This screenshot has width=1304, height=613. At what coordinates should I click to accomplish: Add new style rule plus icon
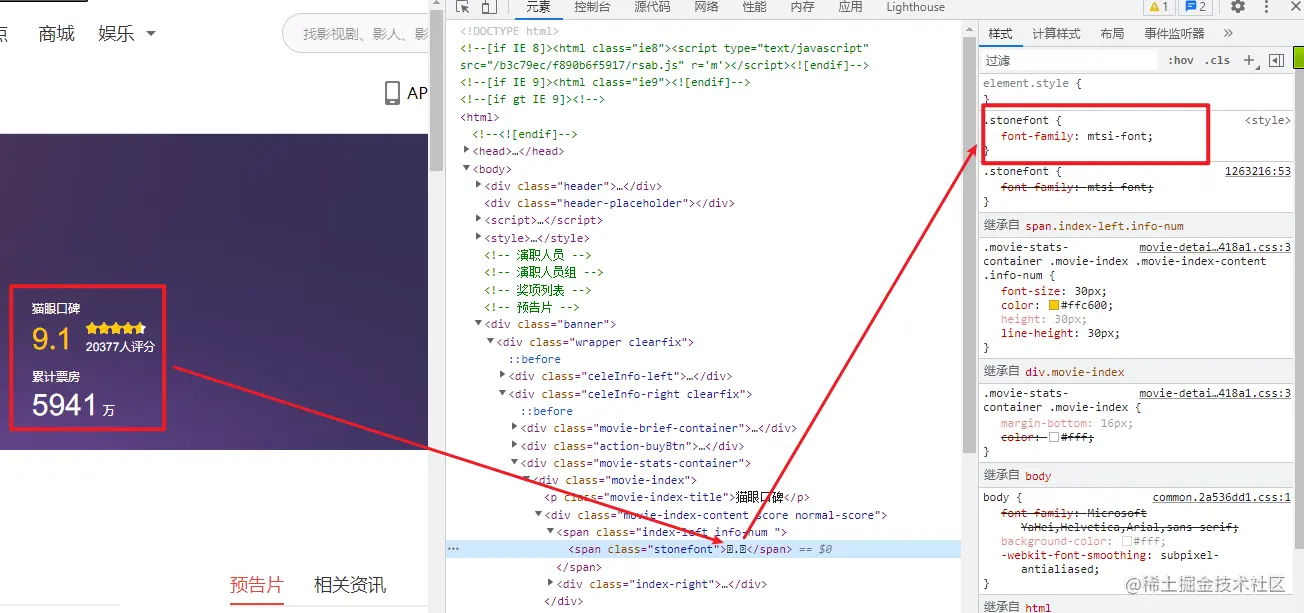pos(1248,61)
